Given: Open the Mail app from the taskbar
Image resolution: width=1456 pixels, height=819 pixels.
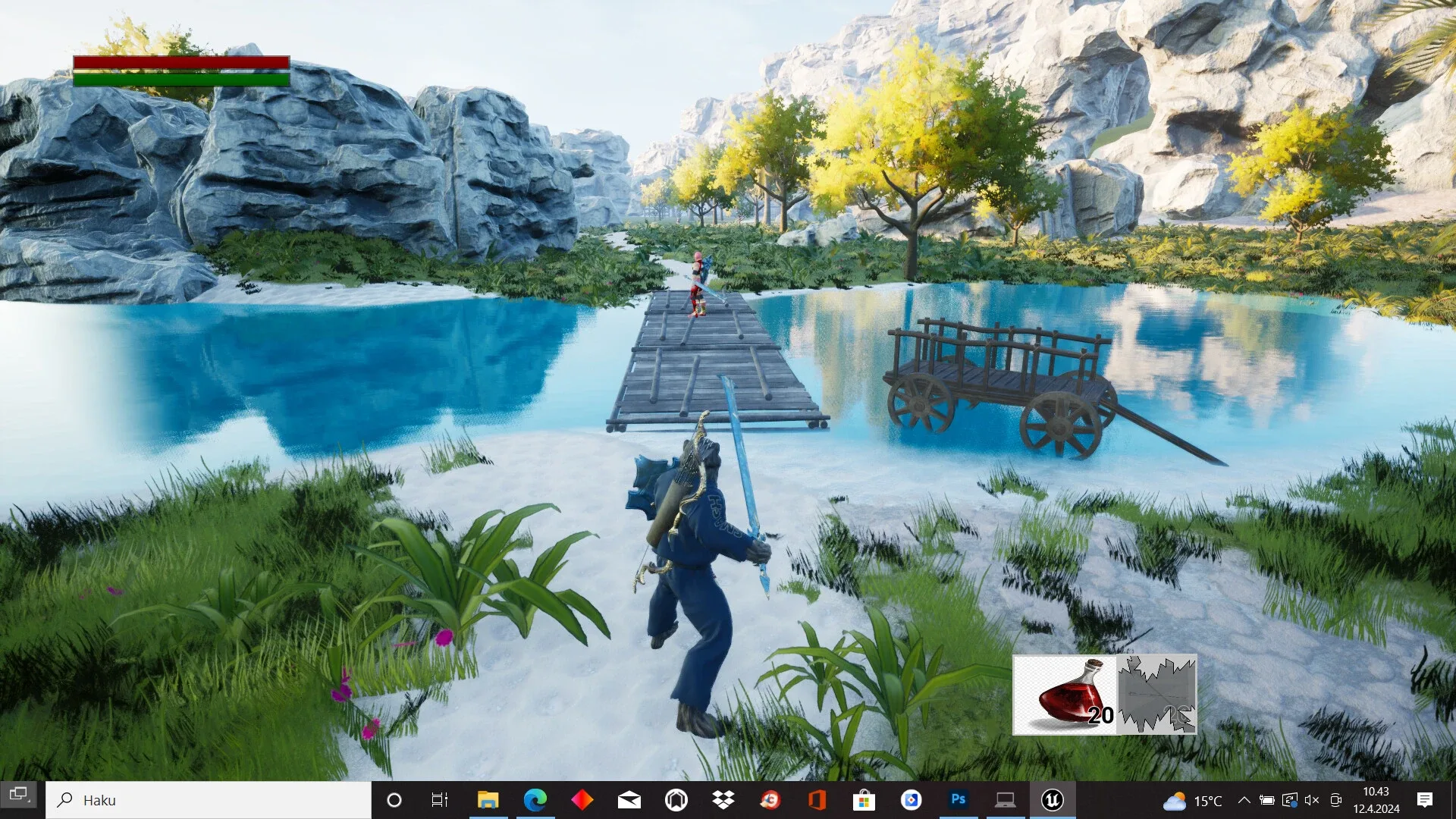Looking at the screenshot, I should tap(629, 800).
